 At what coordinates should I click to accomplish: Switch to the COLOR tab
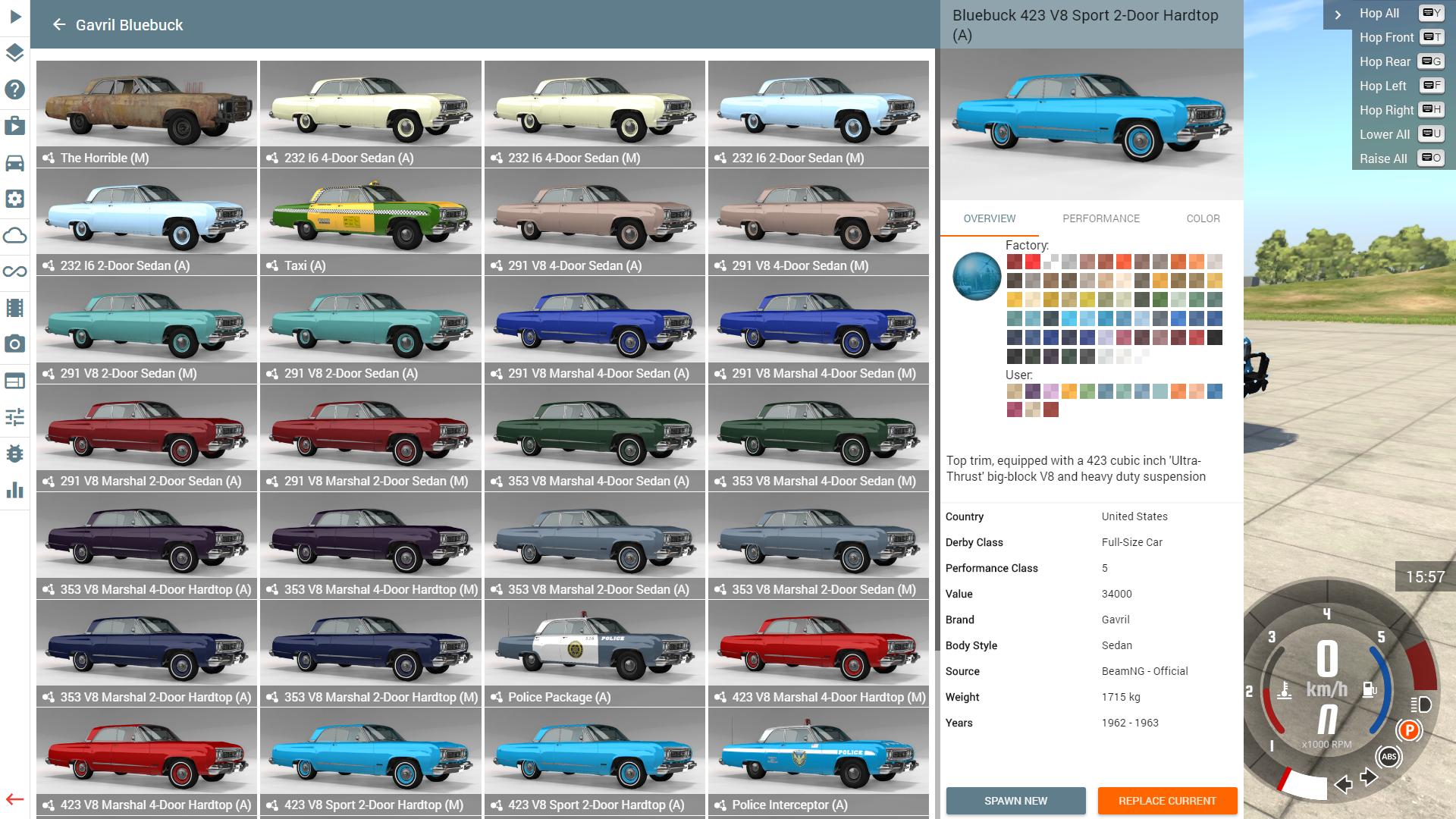1203,218
